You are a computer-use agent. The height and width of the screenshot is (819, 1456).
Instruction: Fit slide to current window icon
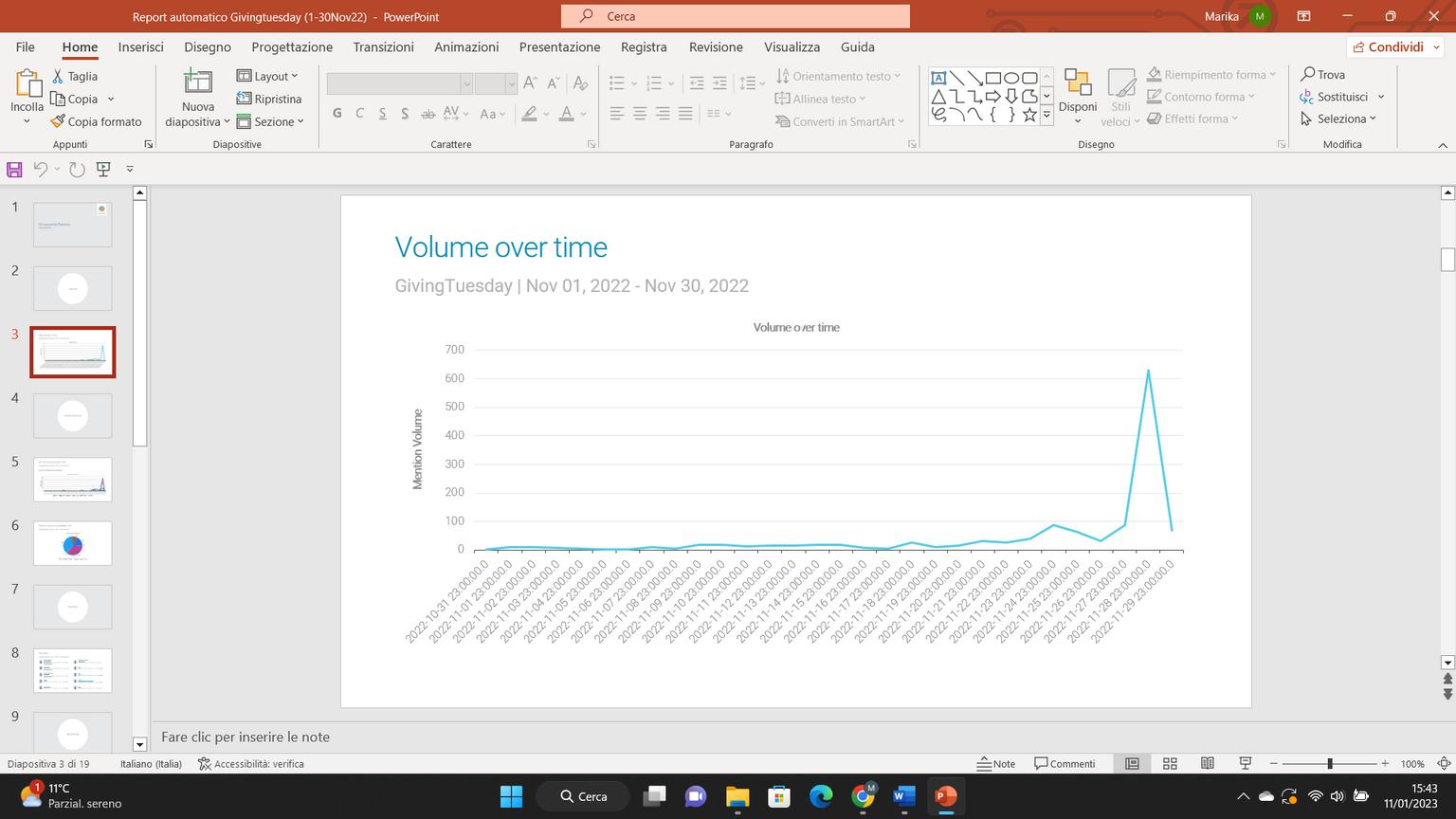(x=1445, y=764)
